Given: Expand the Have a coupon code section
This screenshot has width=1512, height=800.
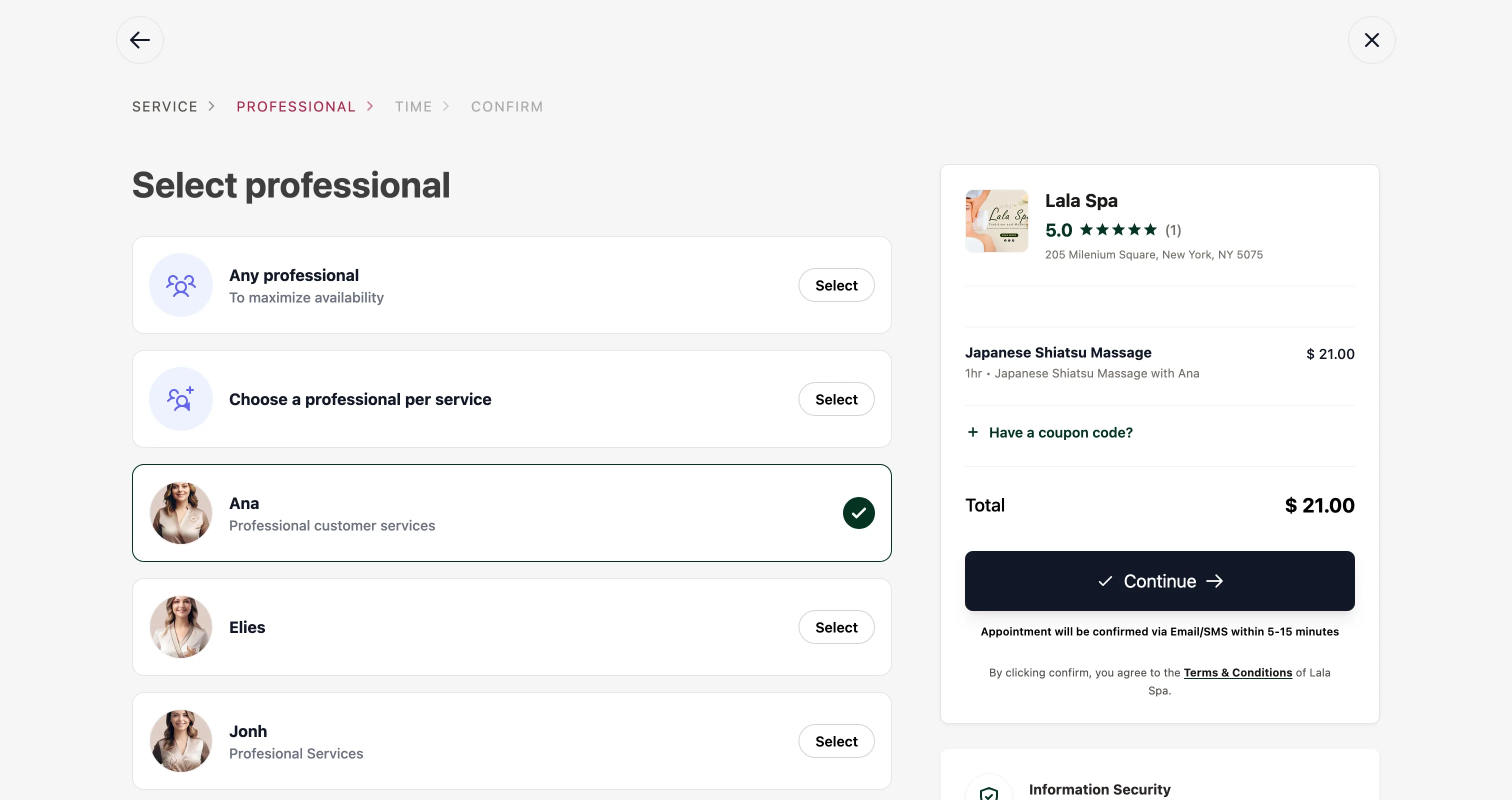Looking at the screenshot, I should pyautogui.click(x=1050, y=432).
